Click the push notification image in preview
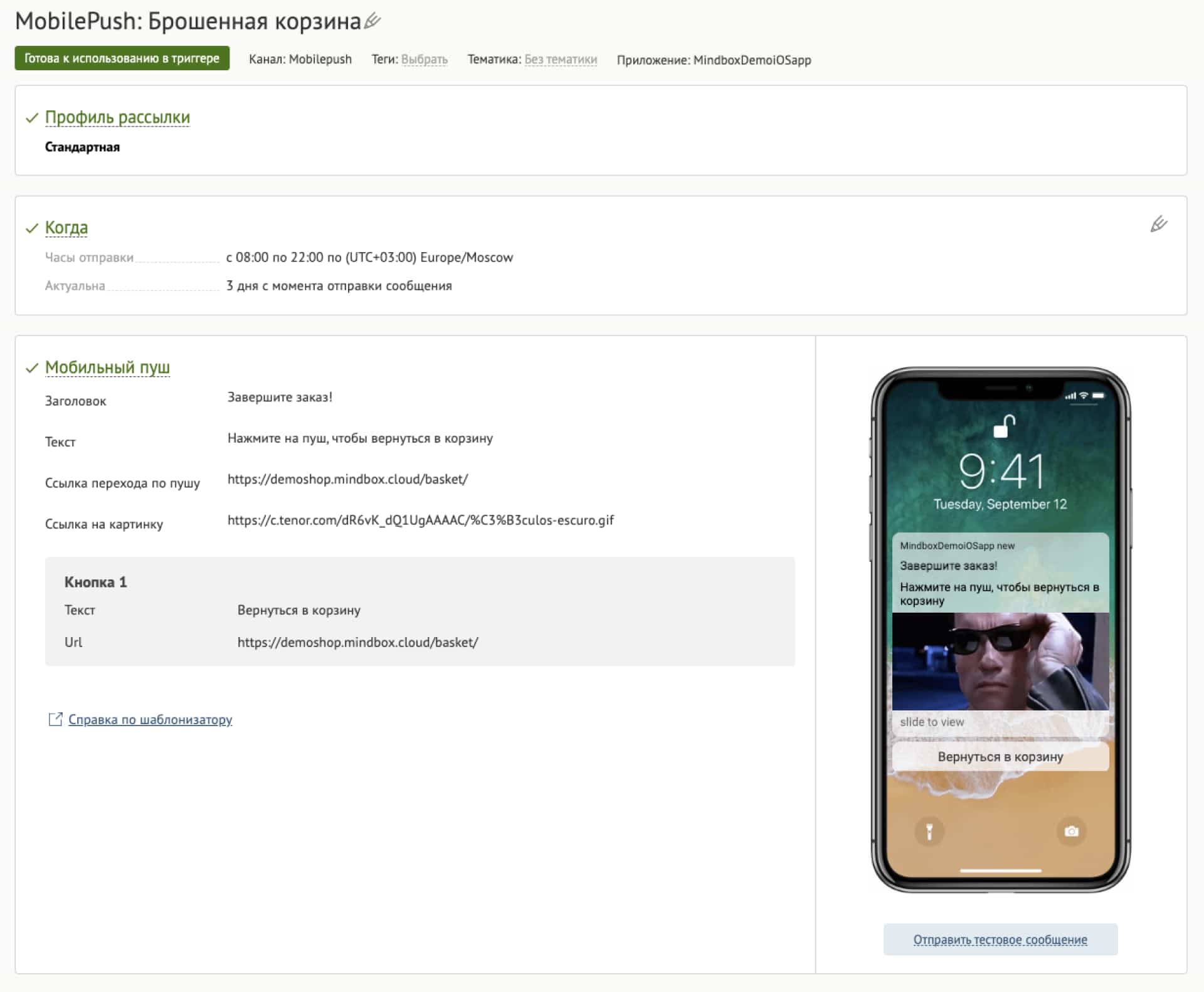 [x=1000, y=661]
